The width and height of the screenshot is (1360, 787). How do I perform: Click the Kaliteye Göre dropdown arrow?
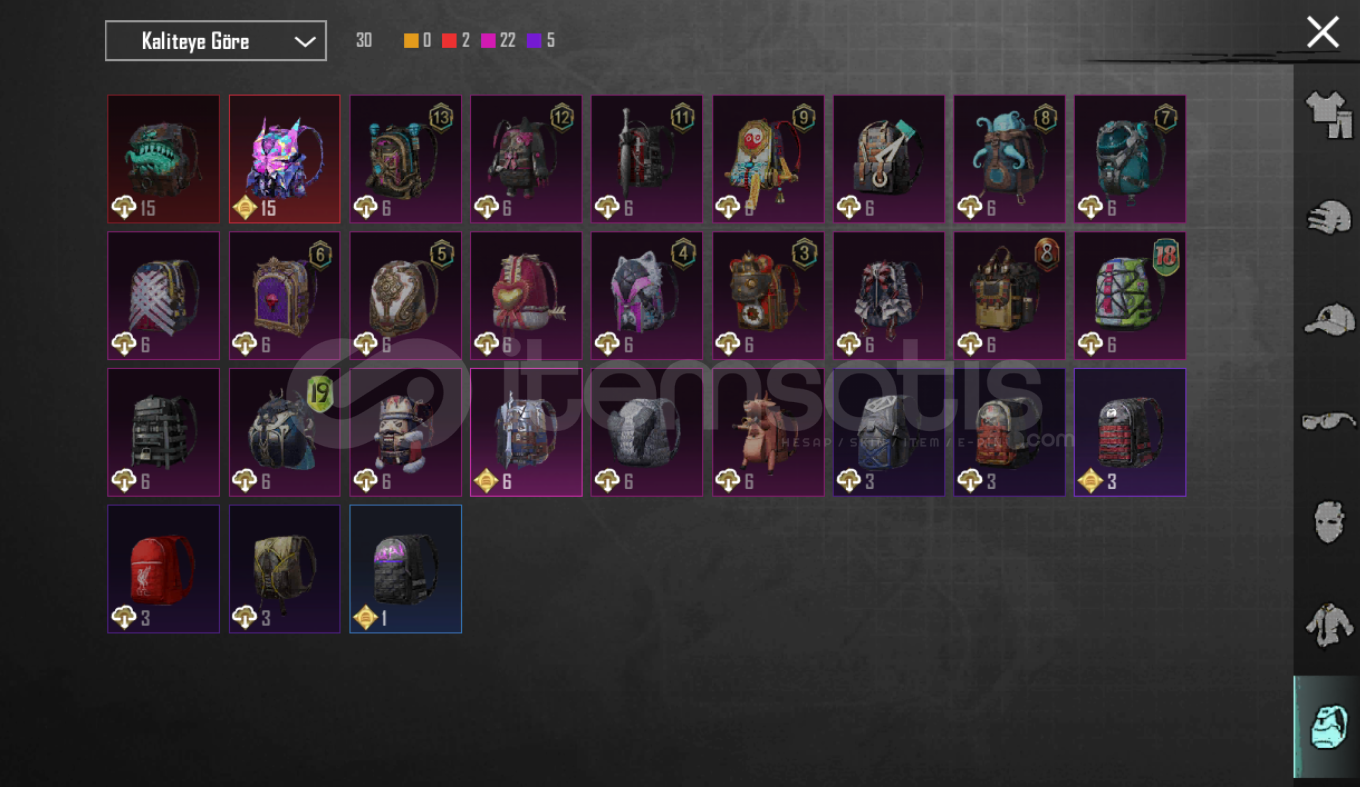click(305, 42)
